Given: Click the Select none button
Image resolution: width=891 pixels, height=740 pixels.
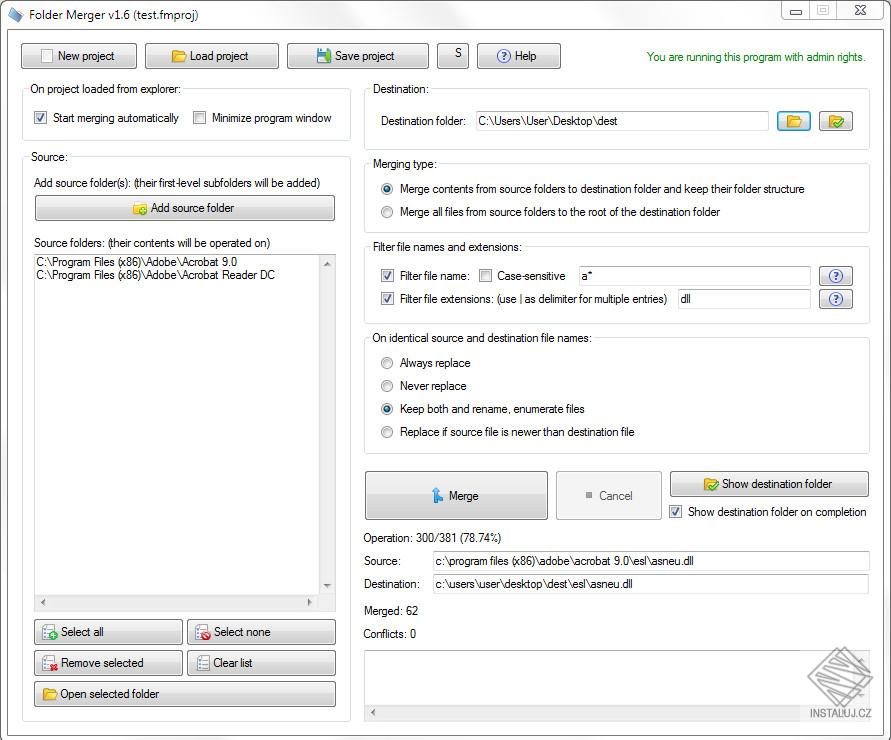Looking at the screenshot, I should [x=261, y=632].
